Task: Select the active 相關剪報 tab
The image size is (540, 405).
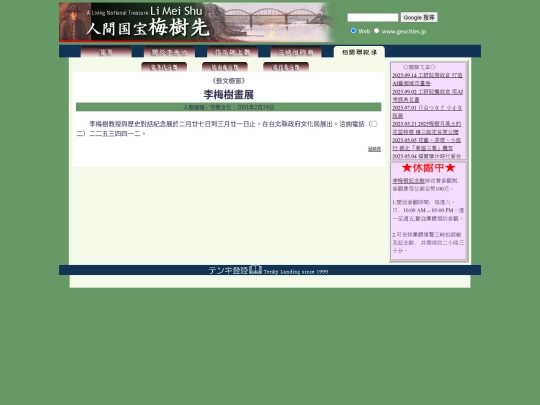Action: click(359, 52)
